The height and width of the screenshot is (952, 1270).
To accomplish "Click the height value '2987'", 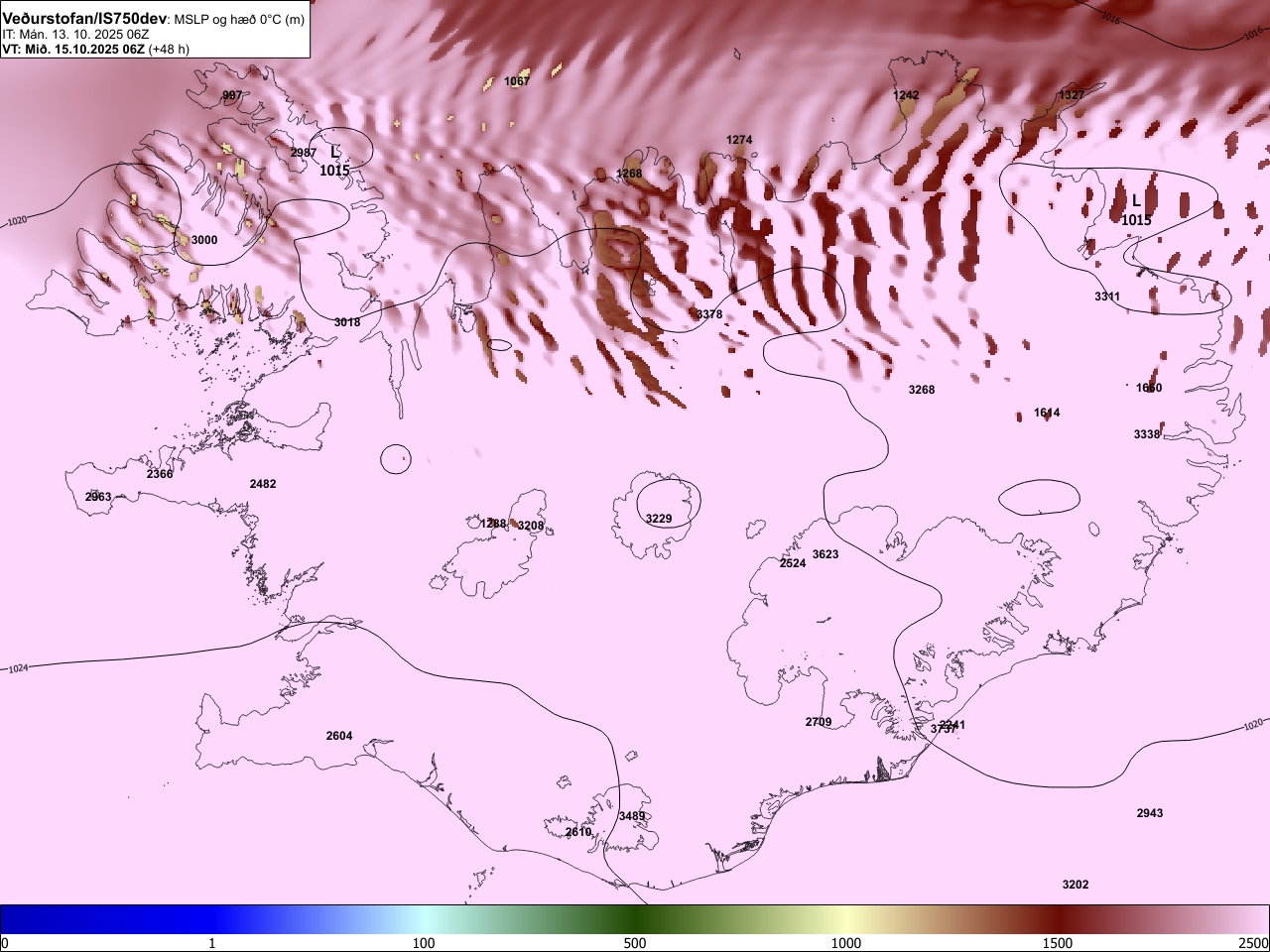I will coord(304,153).
